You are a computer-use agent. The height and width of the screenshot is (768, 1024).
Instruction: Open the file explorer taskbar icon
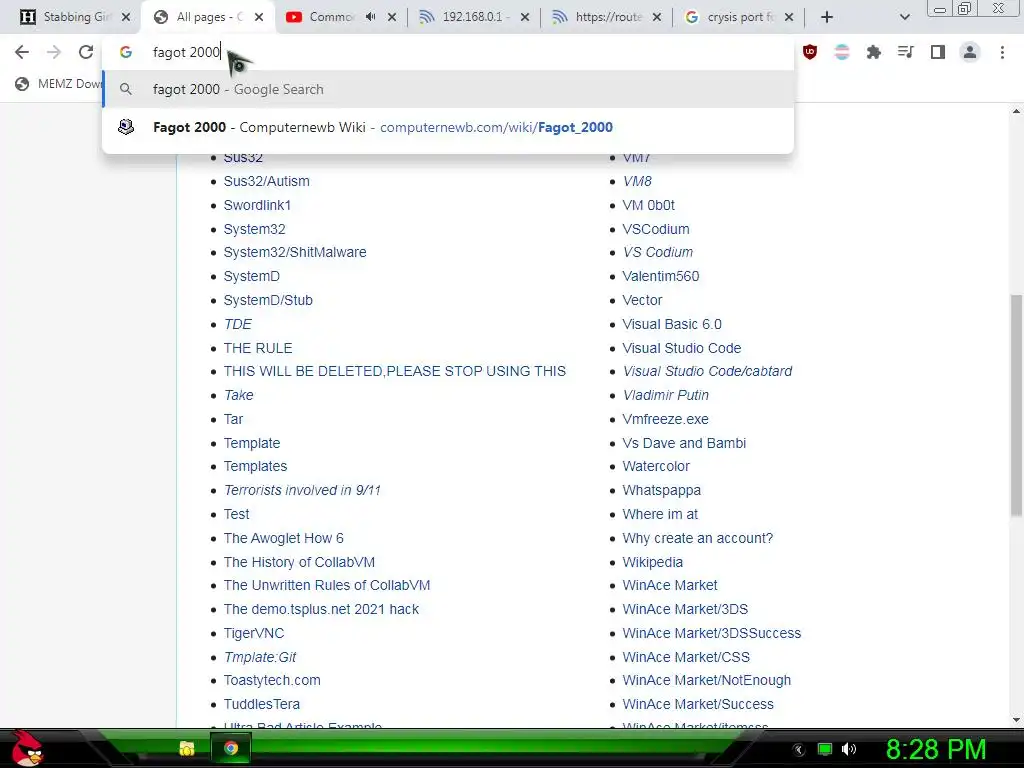tap(187, 748)
